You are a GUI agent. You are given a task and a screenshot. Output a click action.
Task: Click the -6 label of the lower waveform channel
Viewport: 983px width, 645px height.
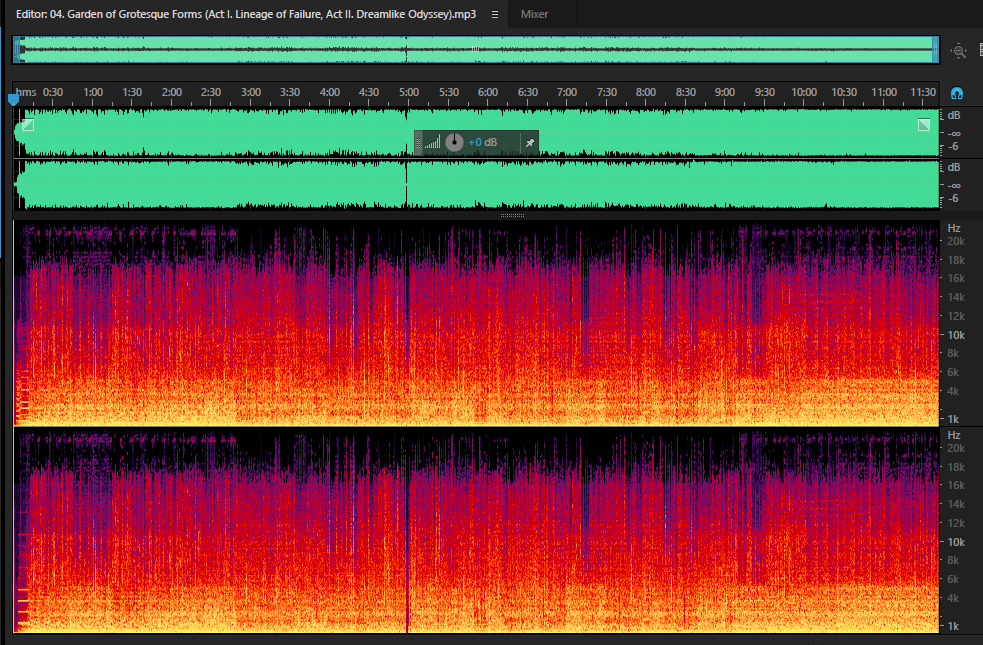click(953, 199)
